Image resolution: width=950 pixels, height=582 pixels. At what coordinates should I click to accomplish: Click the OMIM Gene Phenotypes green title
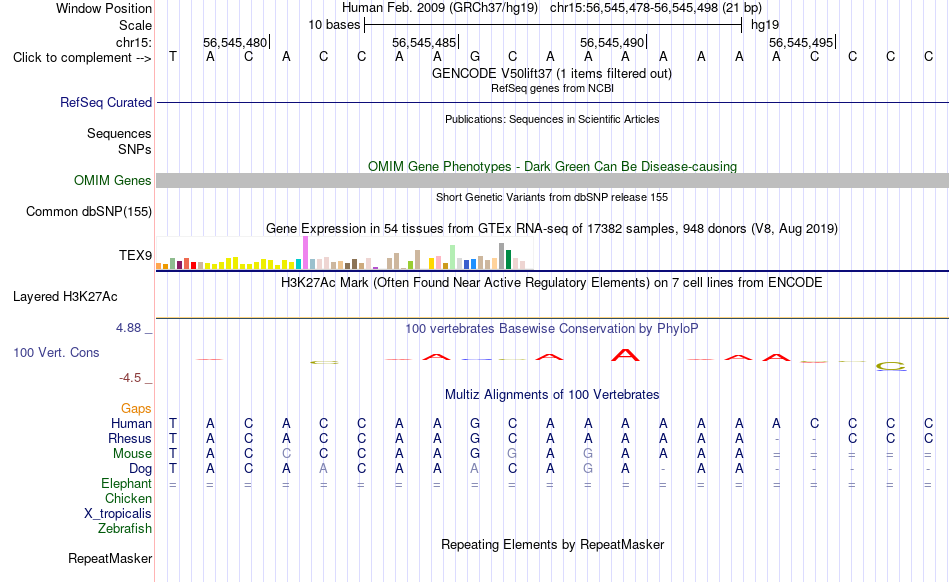click(x=552, y=167)
